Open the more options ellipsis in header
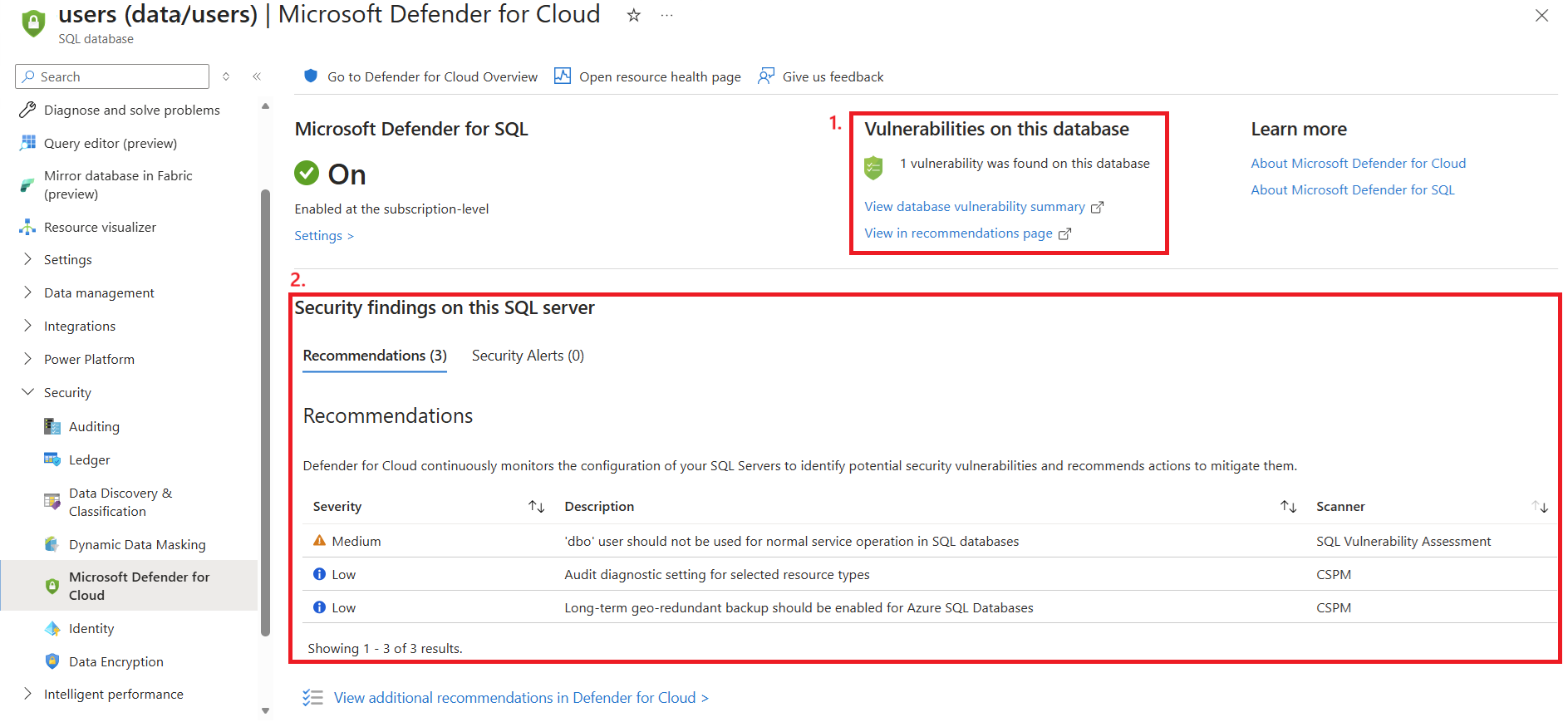Viewport: 1568px width, 722px height. click(666, 15)
